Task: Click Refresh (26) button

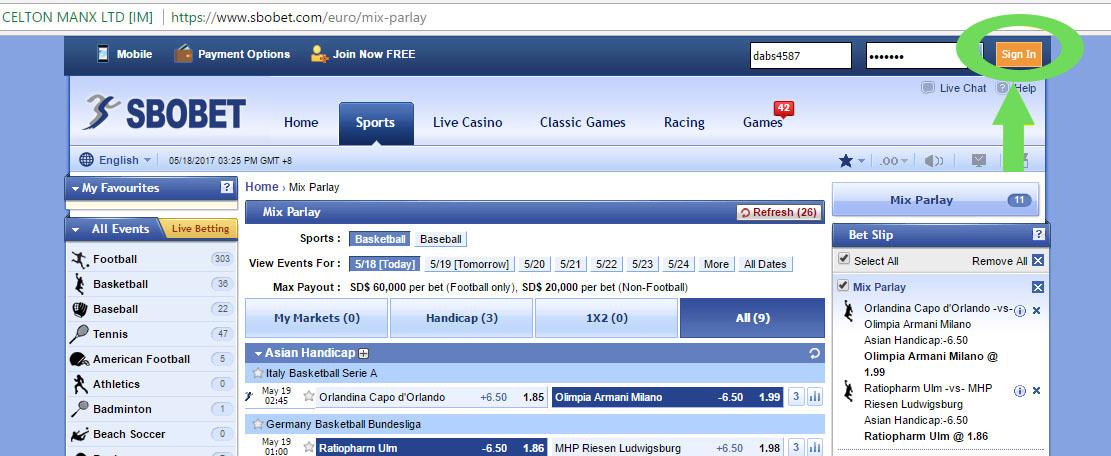Action: point(779,212)
